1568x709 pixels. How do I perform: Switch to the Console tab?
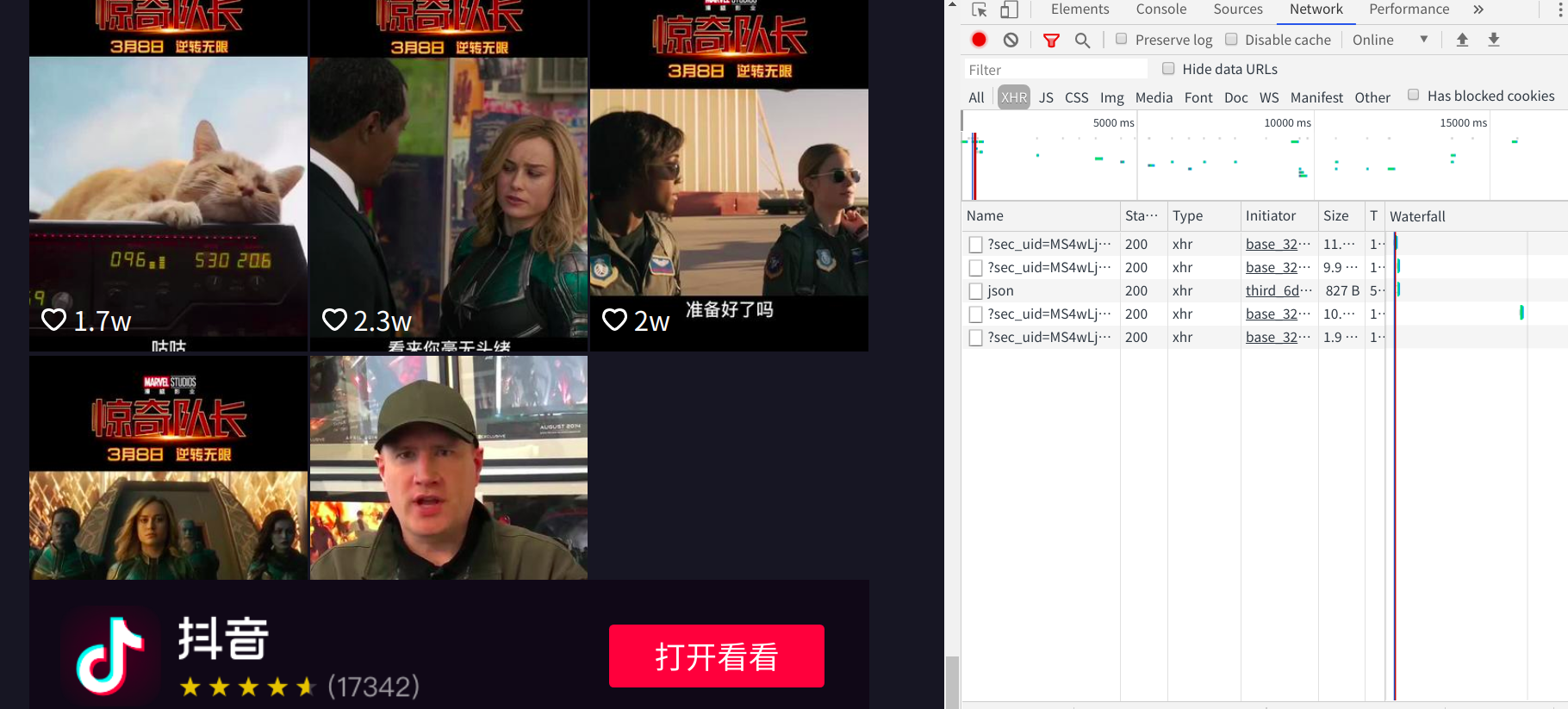(x=1160, y=9)
